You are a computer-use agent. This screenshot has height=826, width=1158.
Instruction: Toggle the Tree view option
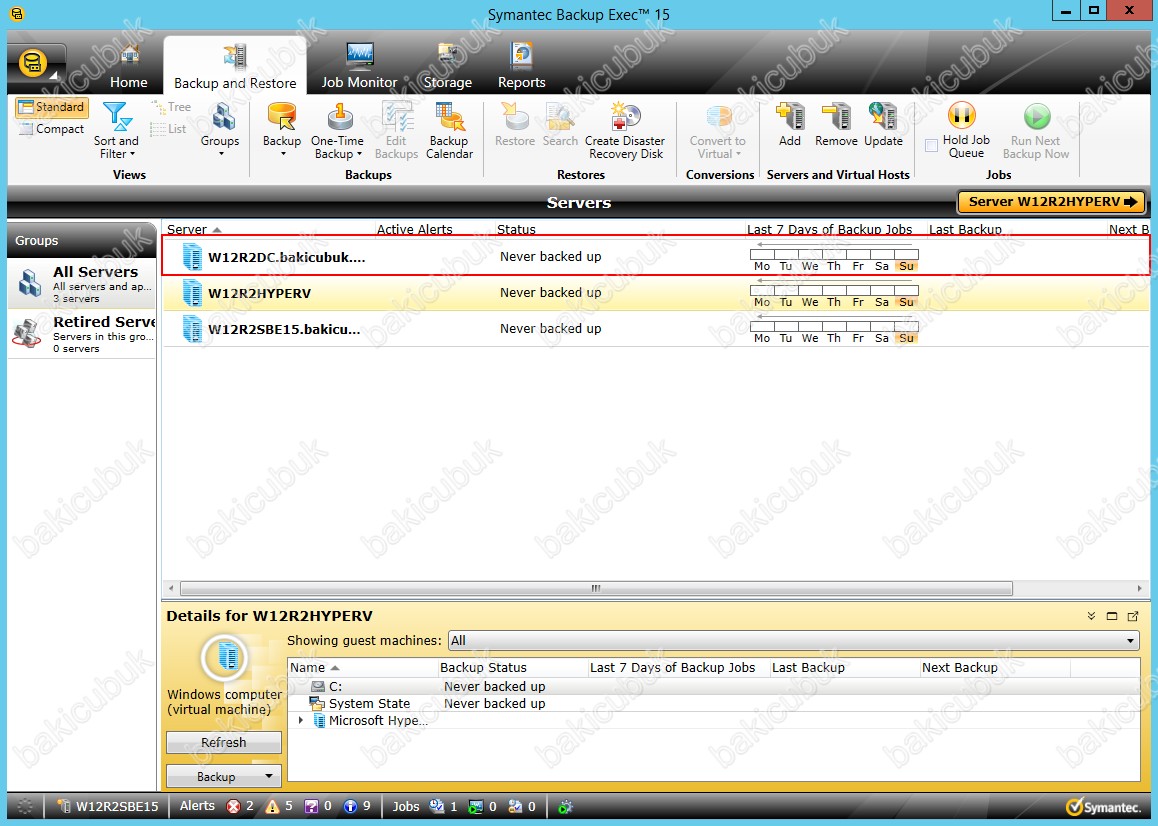[x=171, y=107]
